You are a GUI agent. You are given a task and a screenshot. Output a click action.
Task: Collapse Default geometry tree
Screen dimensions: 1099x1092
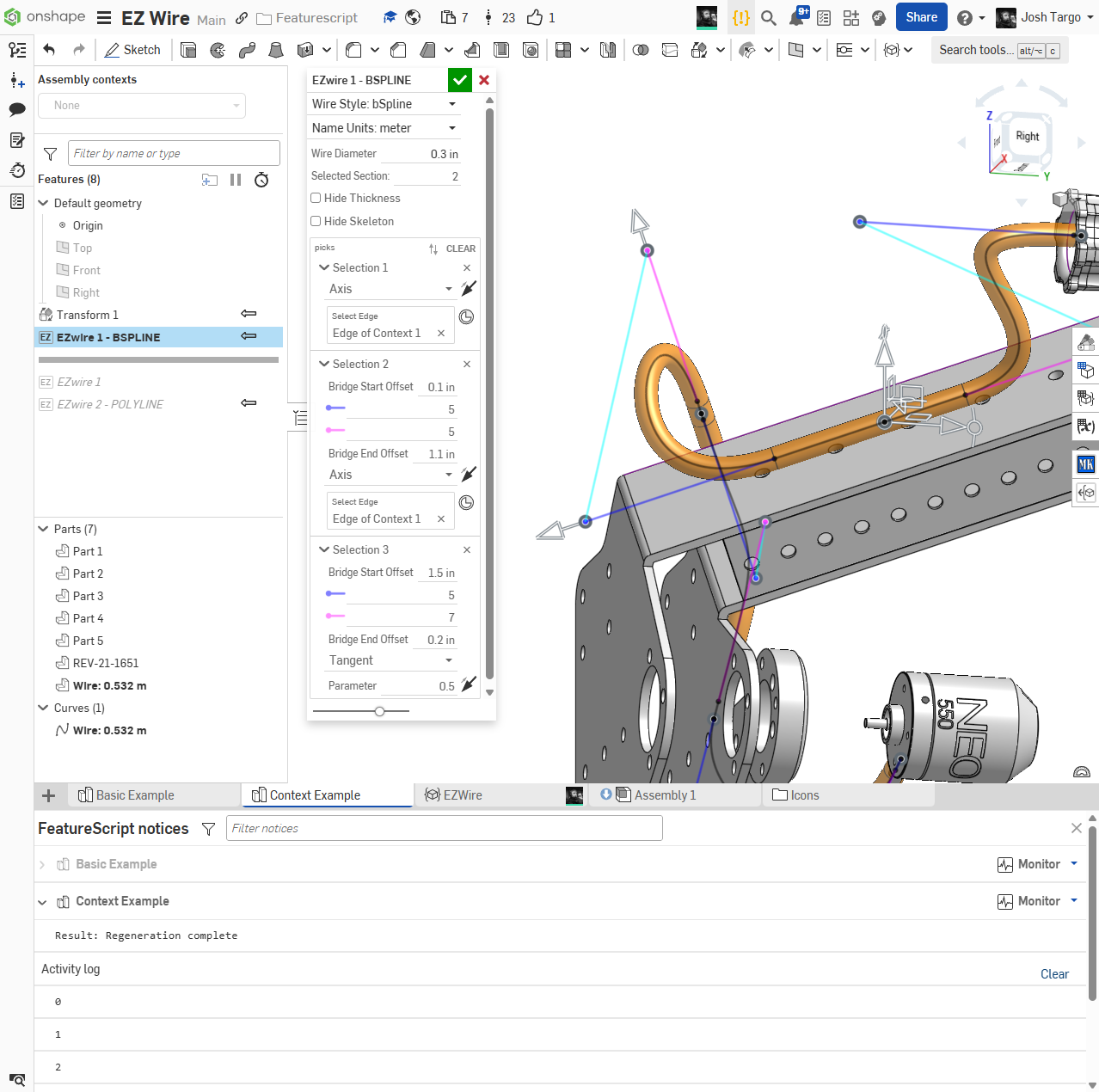click(43, 203)
